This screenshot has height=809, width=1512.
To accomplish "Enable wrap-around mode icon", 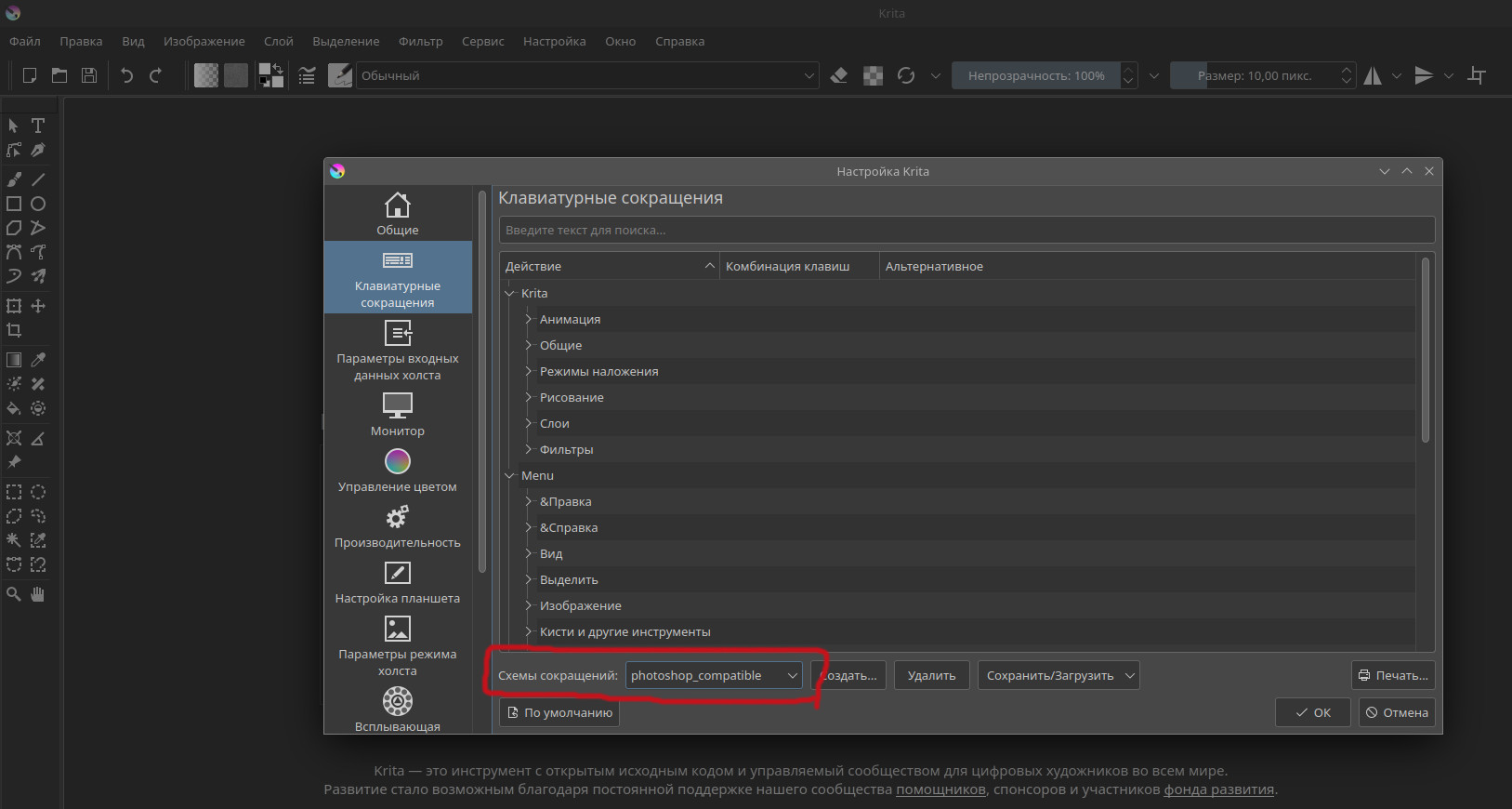I will (1477, 75).
